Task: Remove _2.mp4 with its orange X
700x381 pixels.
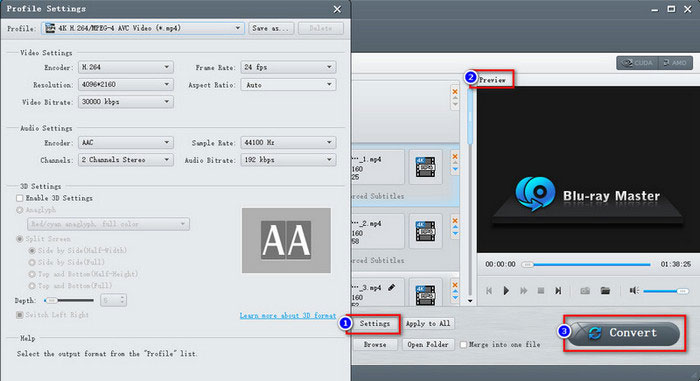Action: (455, 221)
